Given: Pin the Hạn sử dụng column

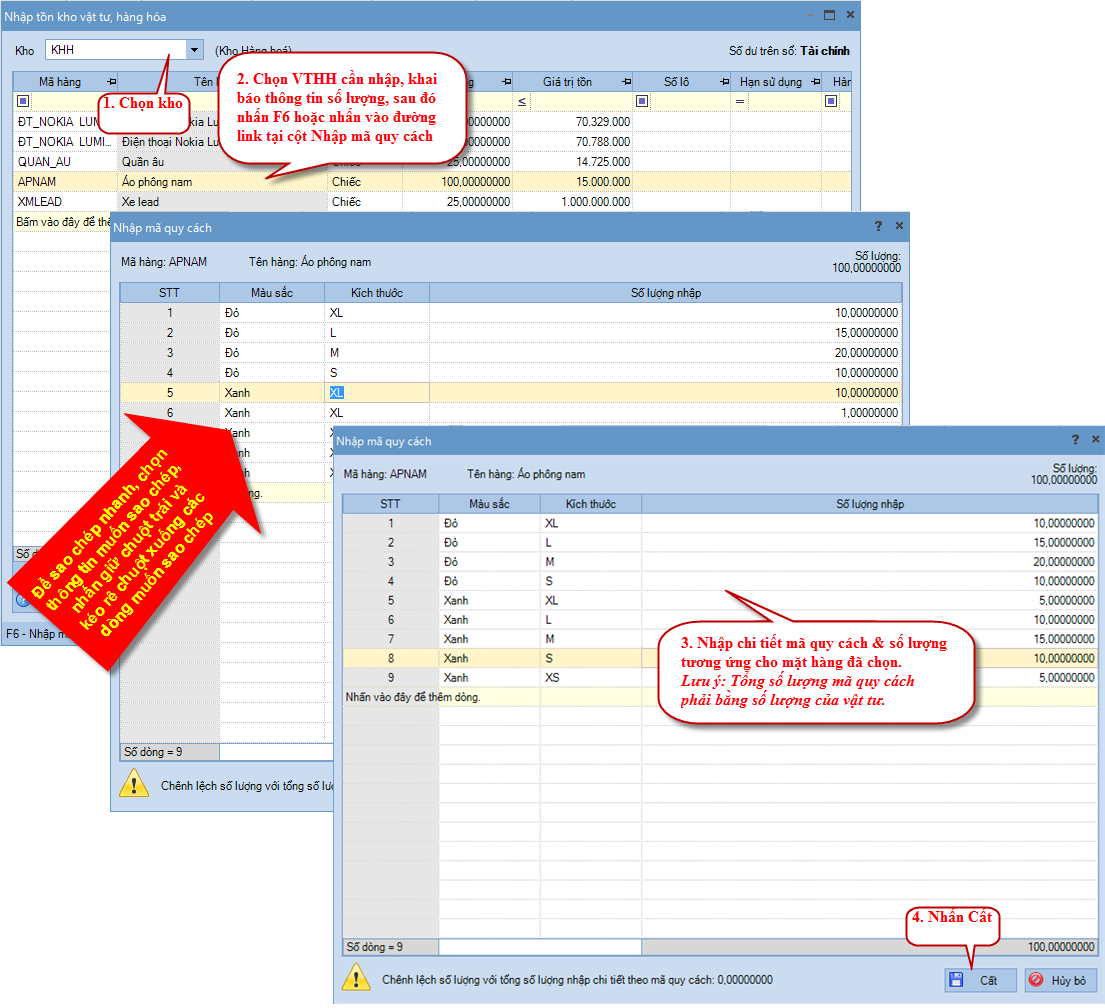Looking at the screenshot, I should pyautogui.click(x=813, y=81).
